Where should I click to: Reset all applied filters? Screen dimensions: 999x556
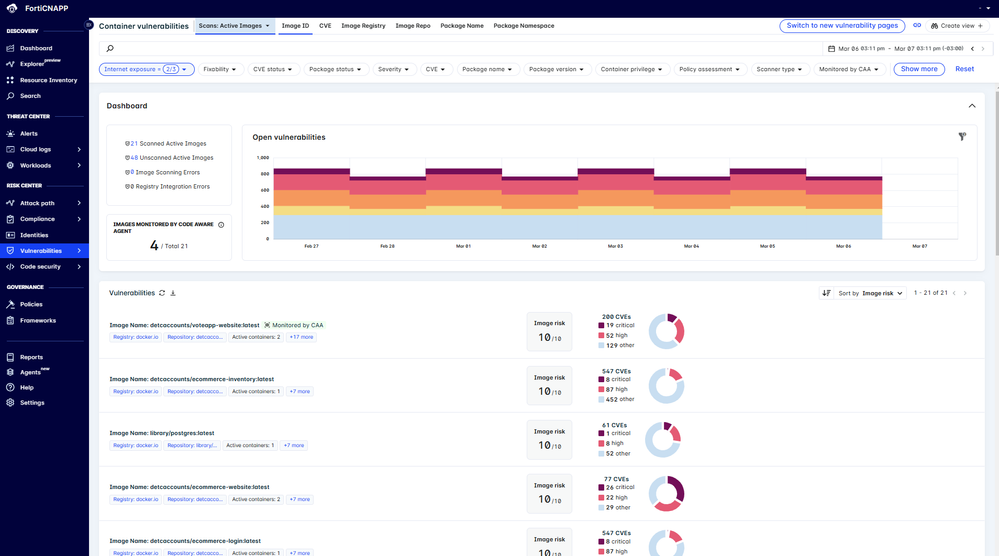click(964, 70)
